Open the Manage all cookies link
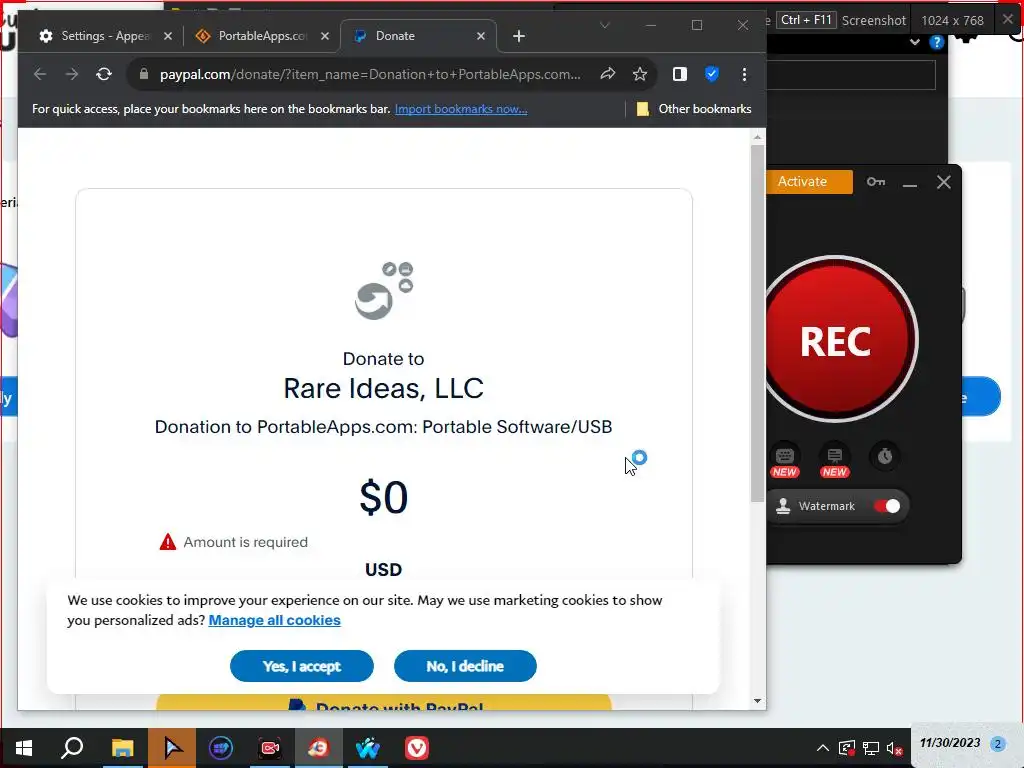The width and height of the screenshot is (1024, 768). coord(274,620)
